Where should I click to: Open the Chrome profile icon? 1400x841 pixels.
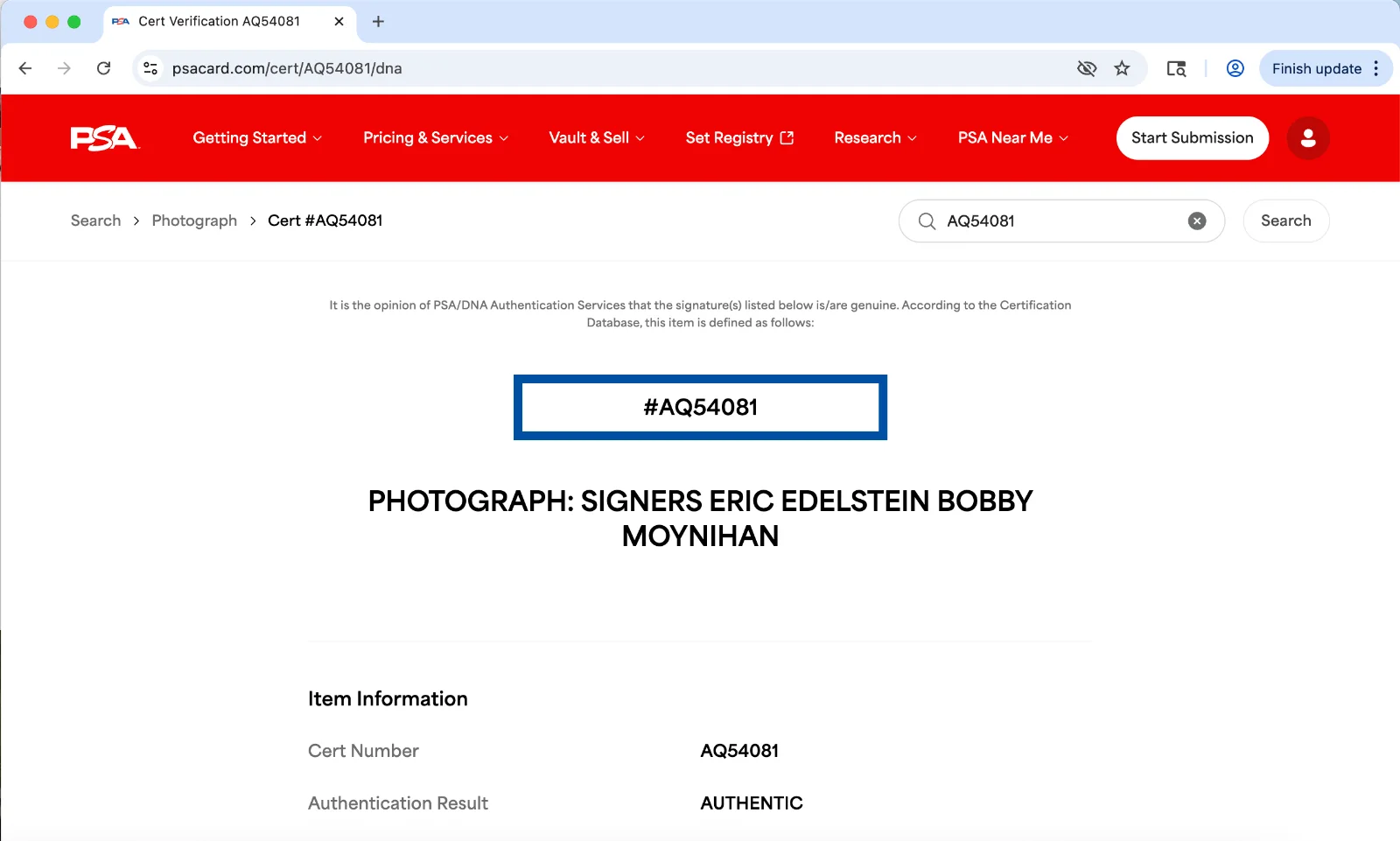click(x=1235, y=68)
